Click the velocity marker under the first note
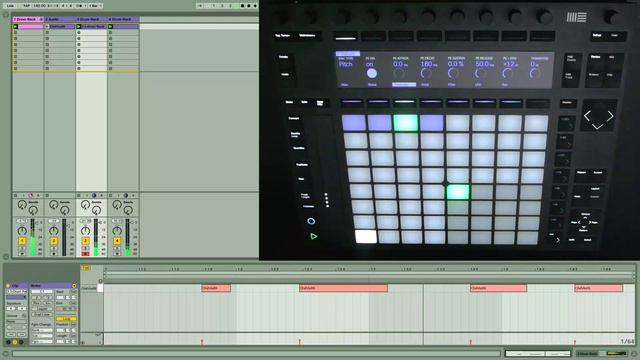Image resolution: width=640 pixels, height=360 pixels. click(202, 341)
